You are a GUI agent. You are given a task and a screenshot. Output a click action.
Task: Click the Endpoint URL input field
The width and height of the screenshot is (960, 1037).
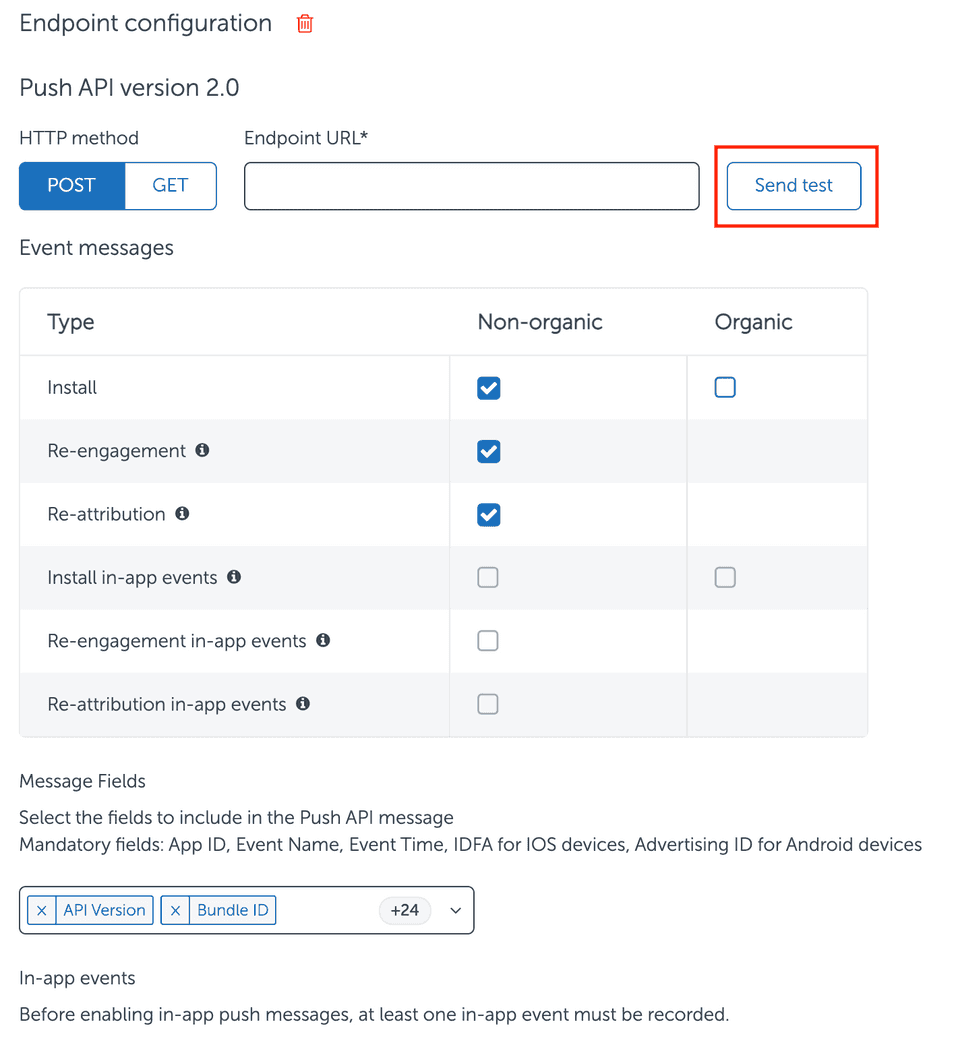point(471,186)
